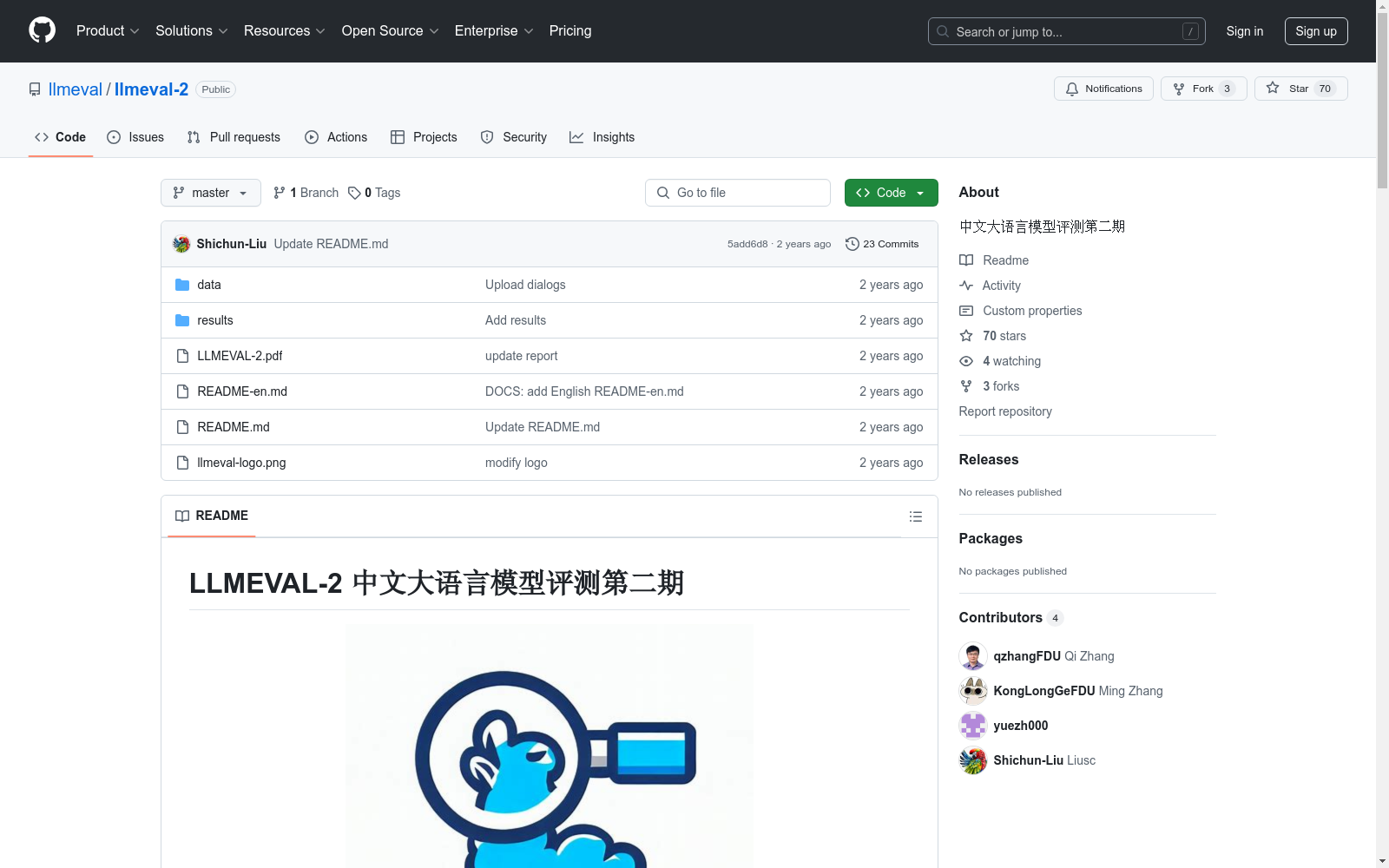The height and width of the screenshot is (868, 1389).
Task: Star the repository
Action: click(1300, 89)
